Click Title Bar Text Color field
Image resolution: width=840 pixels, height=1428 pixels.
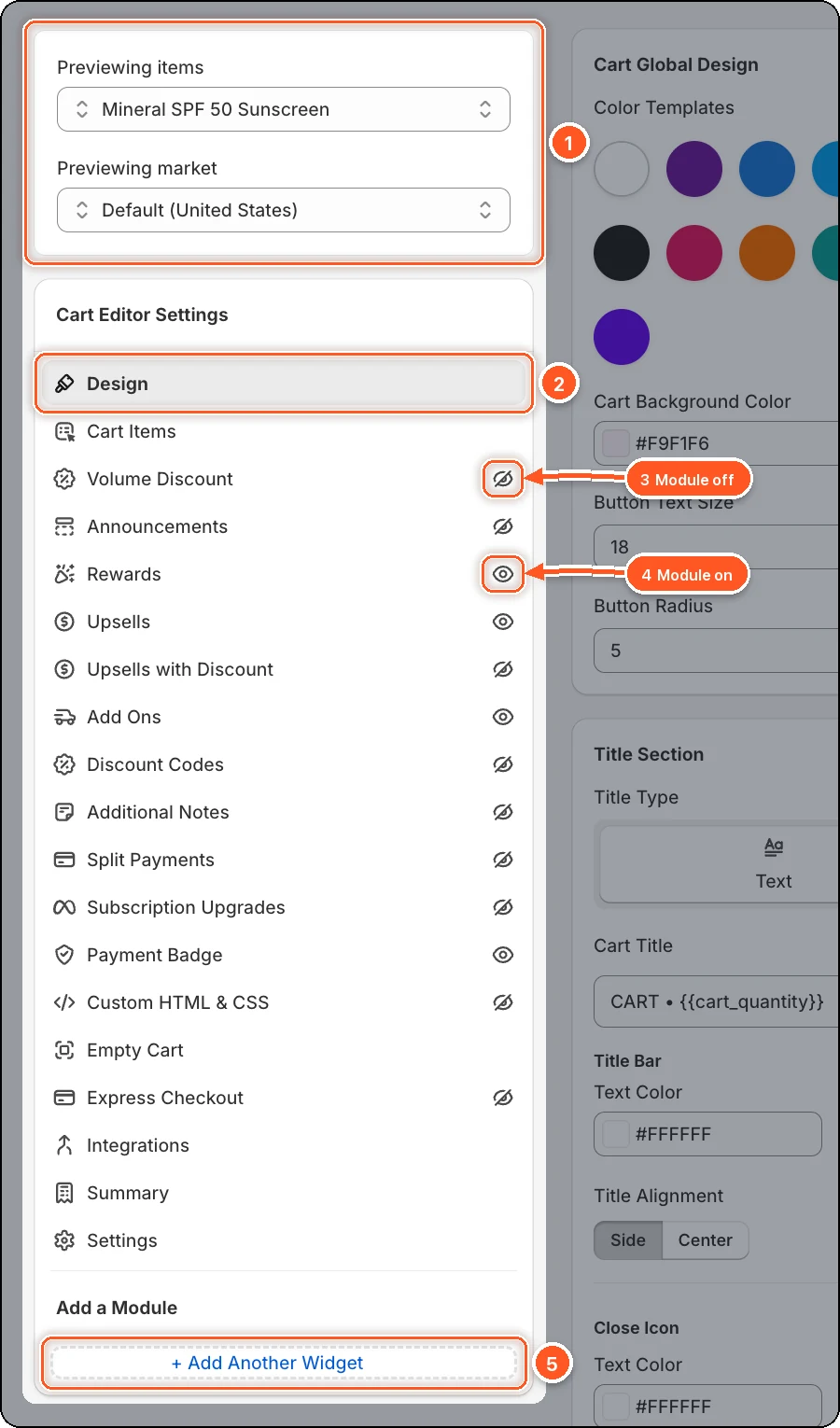tap(708, 1134)
